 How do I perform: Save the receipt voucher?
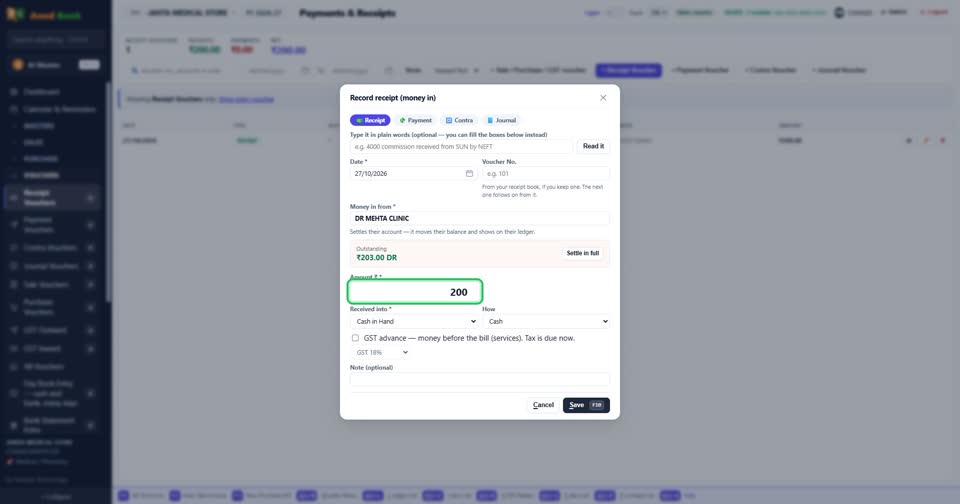click(586, 405)
